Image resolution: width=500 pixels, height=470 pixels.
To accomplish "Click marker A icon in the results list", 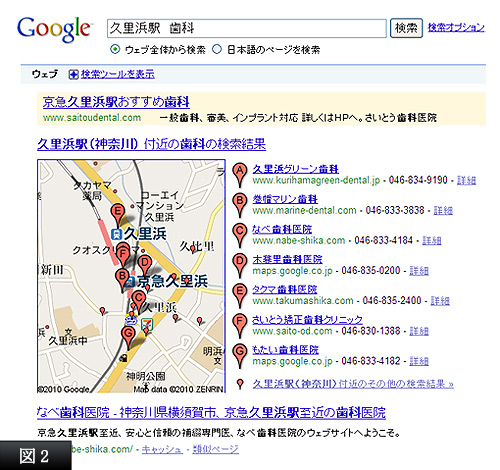I will pyautogui.click(x=240, y=175).
